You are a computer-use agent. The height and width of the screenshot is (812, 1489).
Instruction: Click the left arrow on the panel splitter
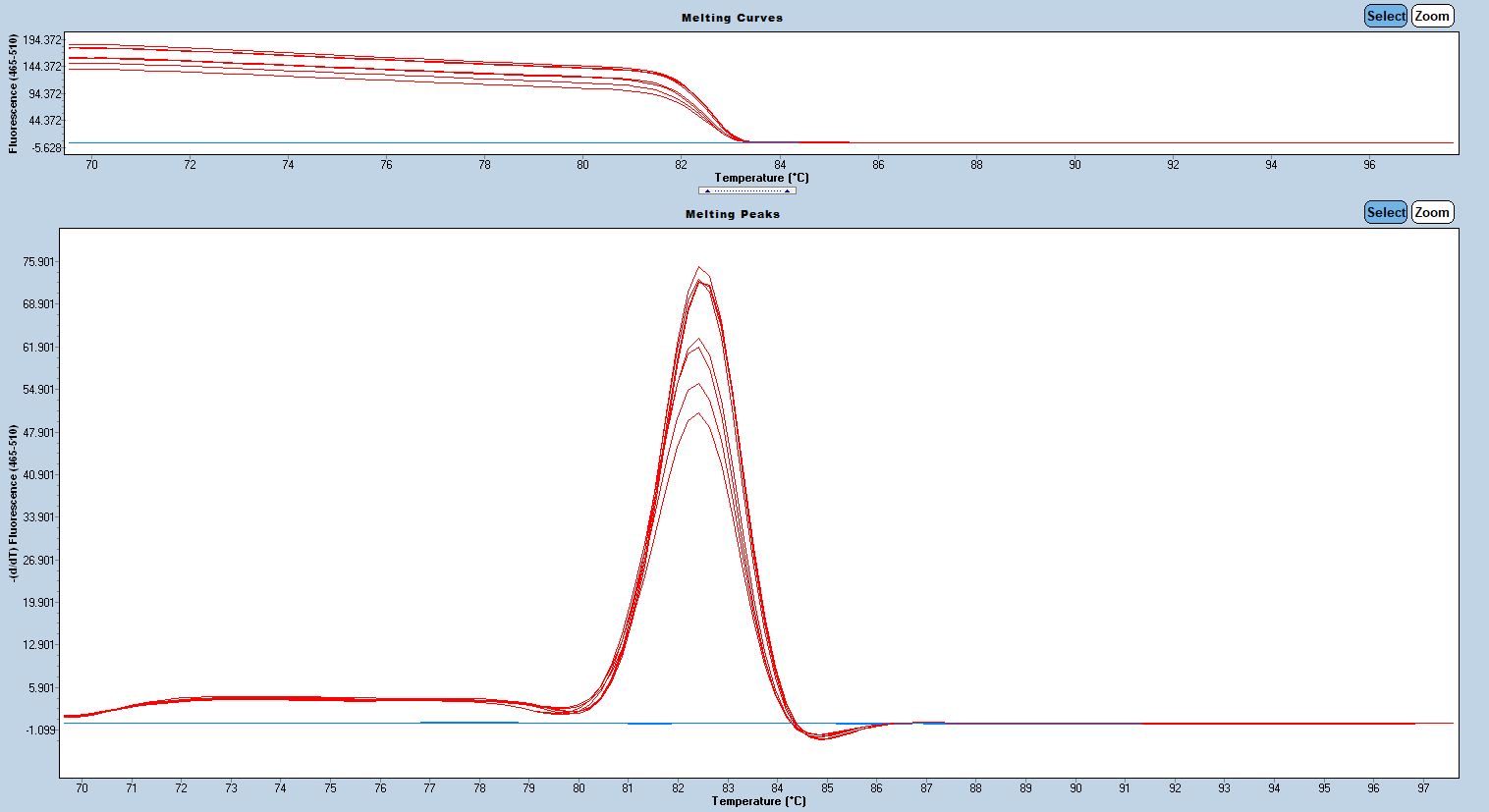pos(707,190)
